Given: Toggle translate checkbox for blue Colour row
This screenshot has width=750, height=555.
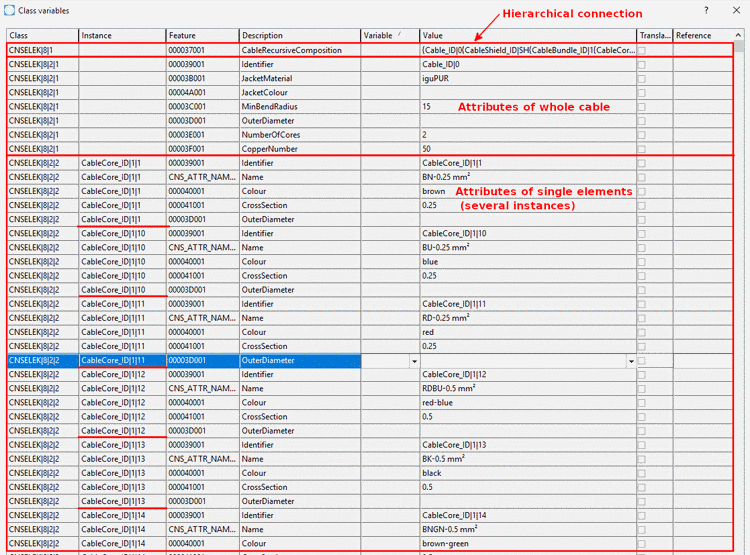Looking at the screenshot, I should [x=642, y=262].
